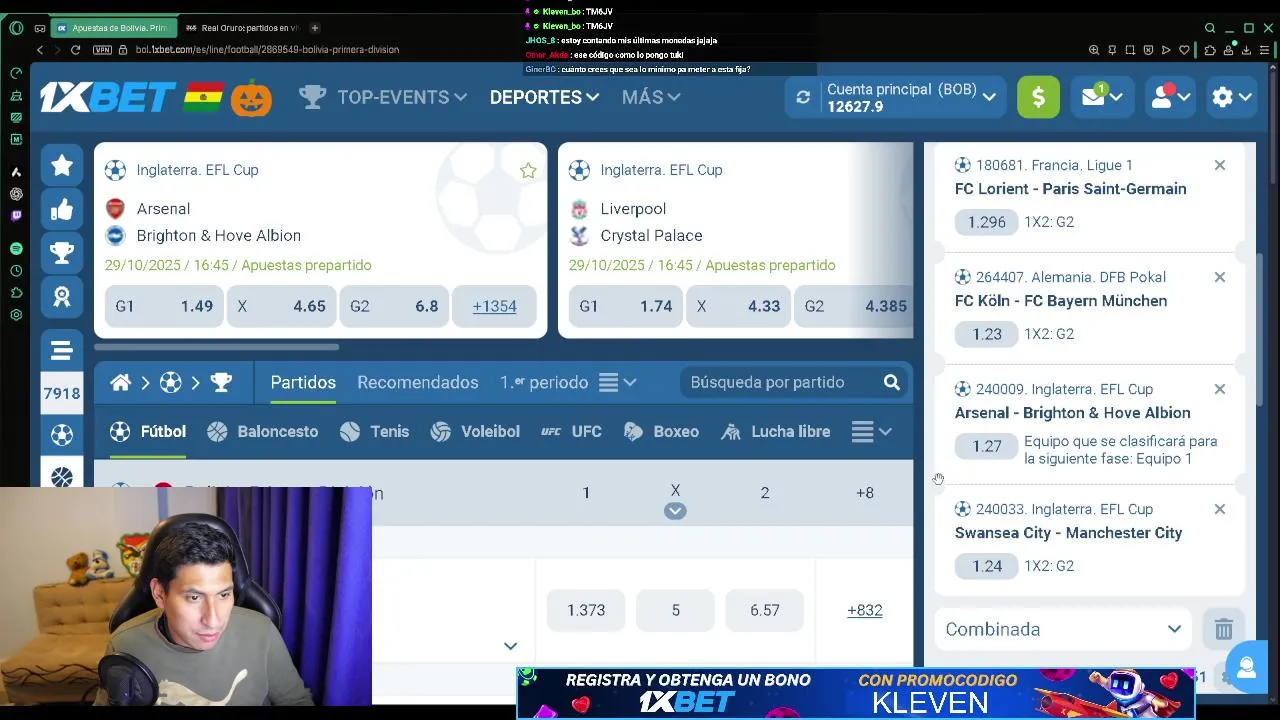
Task: Open the messages envelope icon
Action: tap(1101, 97)
